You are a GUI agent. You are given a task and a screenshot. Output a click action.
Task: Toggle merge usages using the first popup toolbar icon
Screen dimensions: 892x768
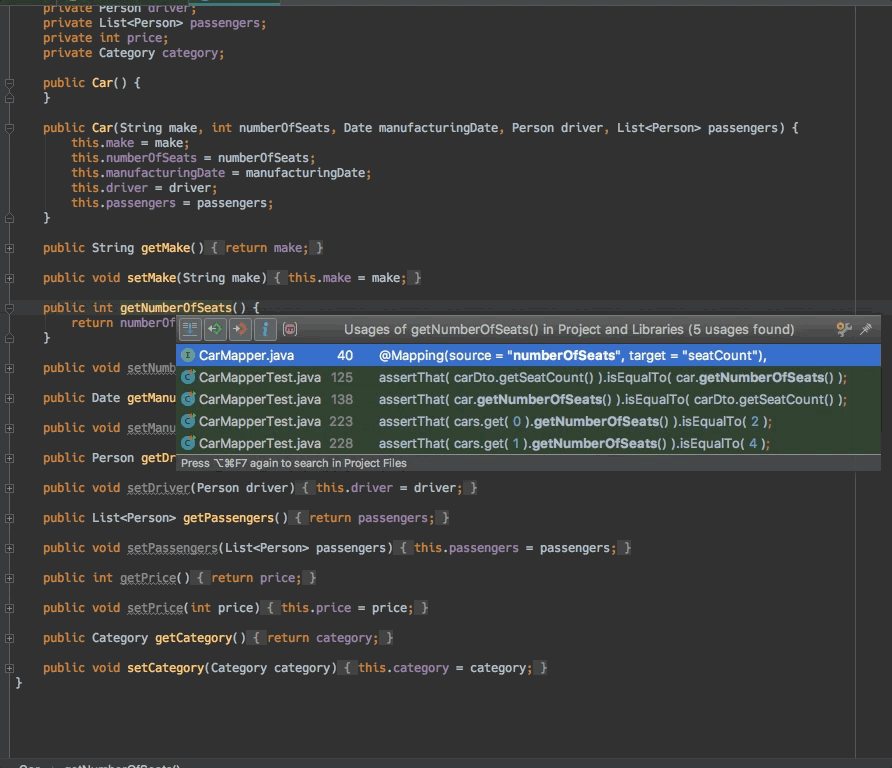click(188, 328)
